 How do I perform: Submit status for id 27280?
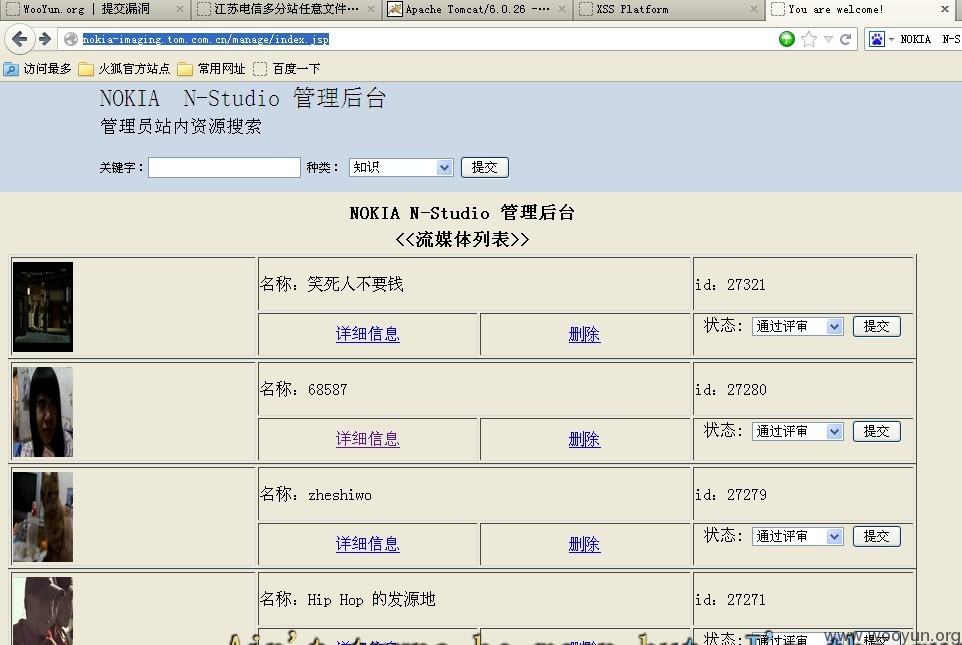pyautogui.click(x=877, y=431)
